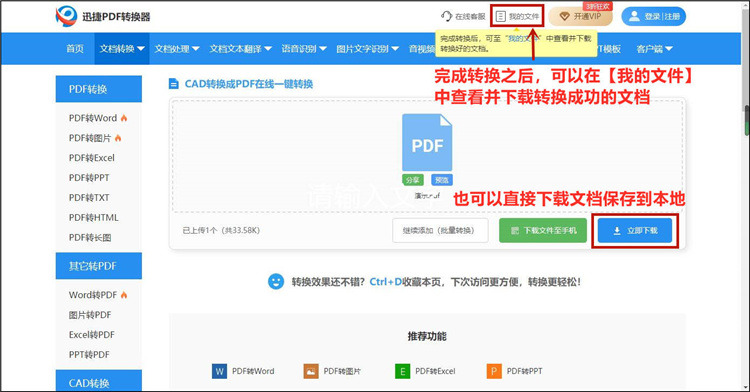Click the converted PDF file thumbnail
The width and height of the screenshot is (750, 392).
pos(427,142)
